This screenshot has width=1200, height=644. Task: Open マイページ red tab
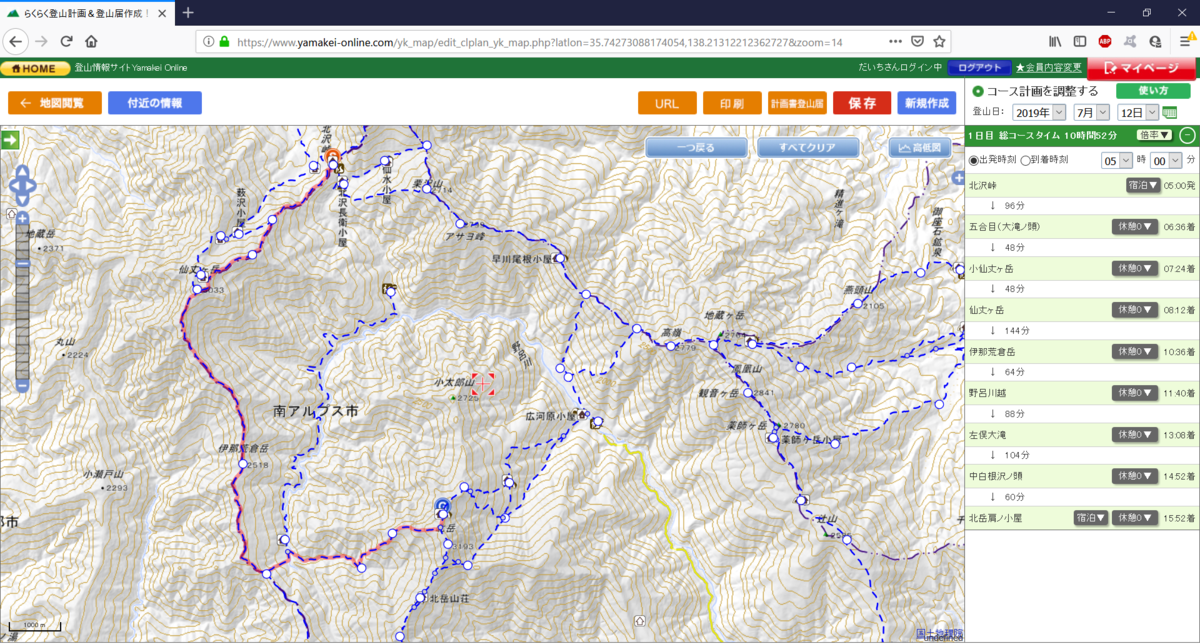[x=1143, y=69]
